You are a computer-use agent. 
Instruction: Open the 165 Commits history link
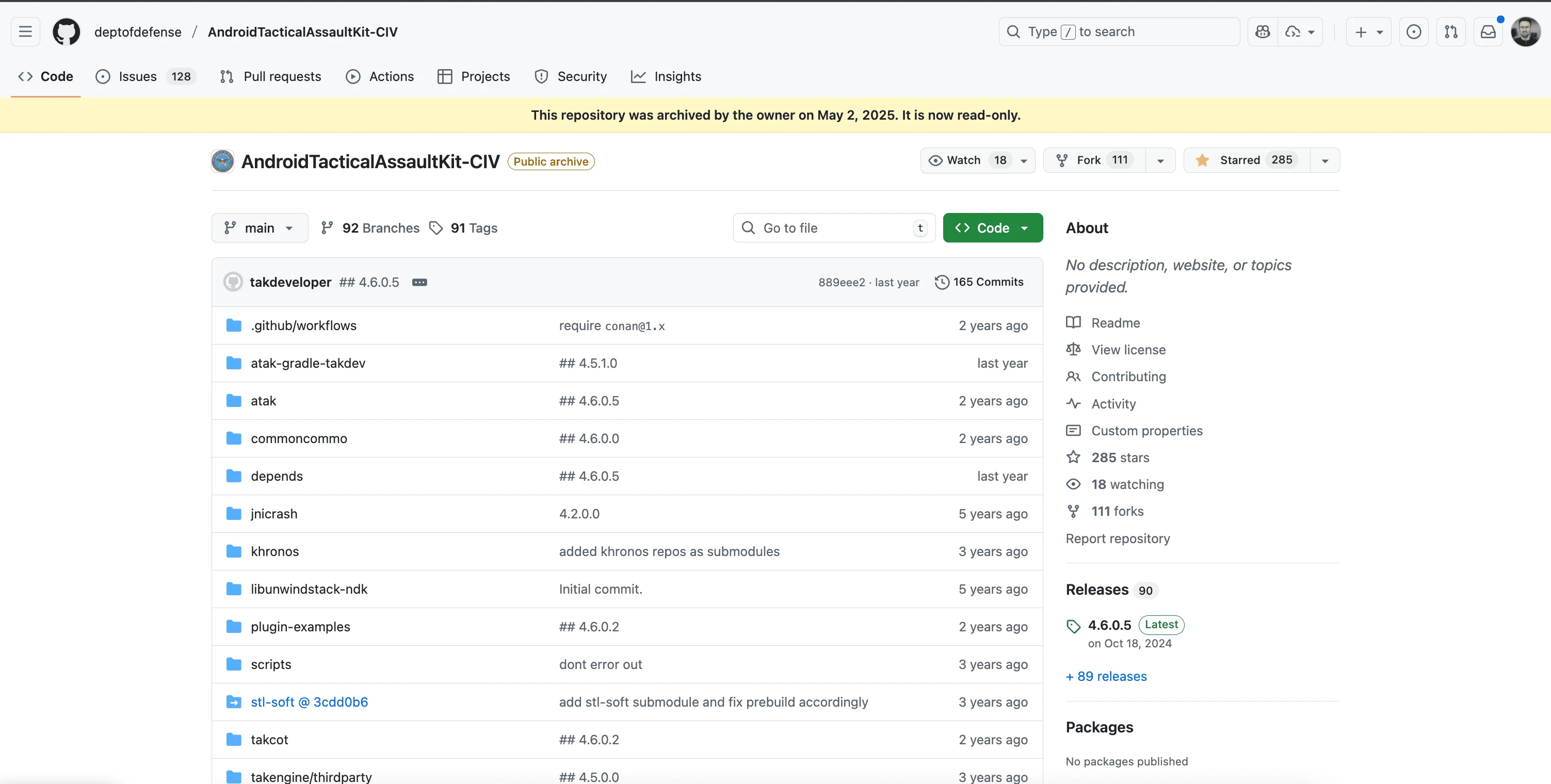(979, 282)
